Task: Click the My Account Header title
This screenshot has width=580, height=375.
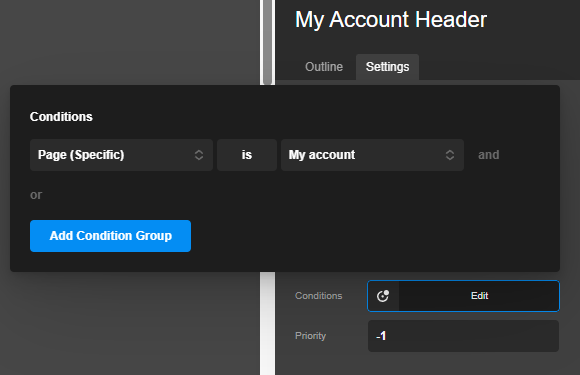Action: [x=391, y=20]
